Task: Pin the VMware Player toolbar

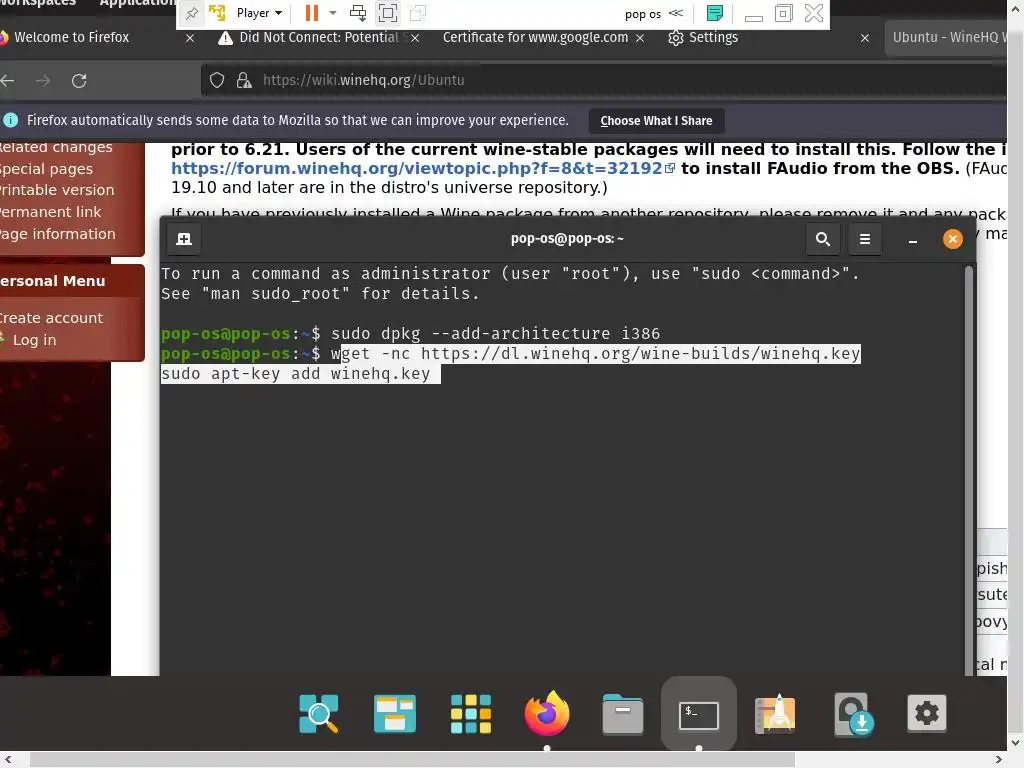Action: (191, 13)
